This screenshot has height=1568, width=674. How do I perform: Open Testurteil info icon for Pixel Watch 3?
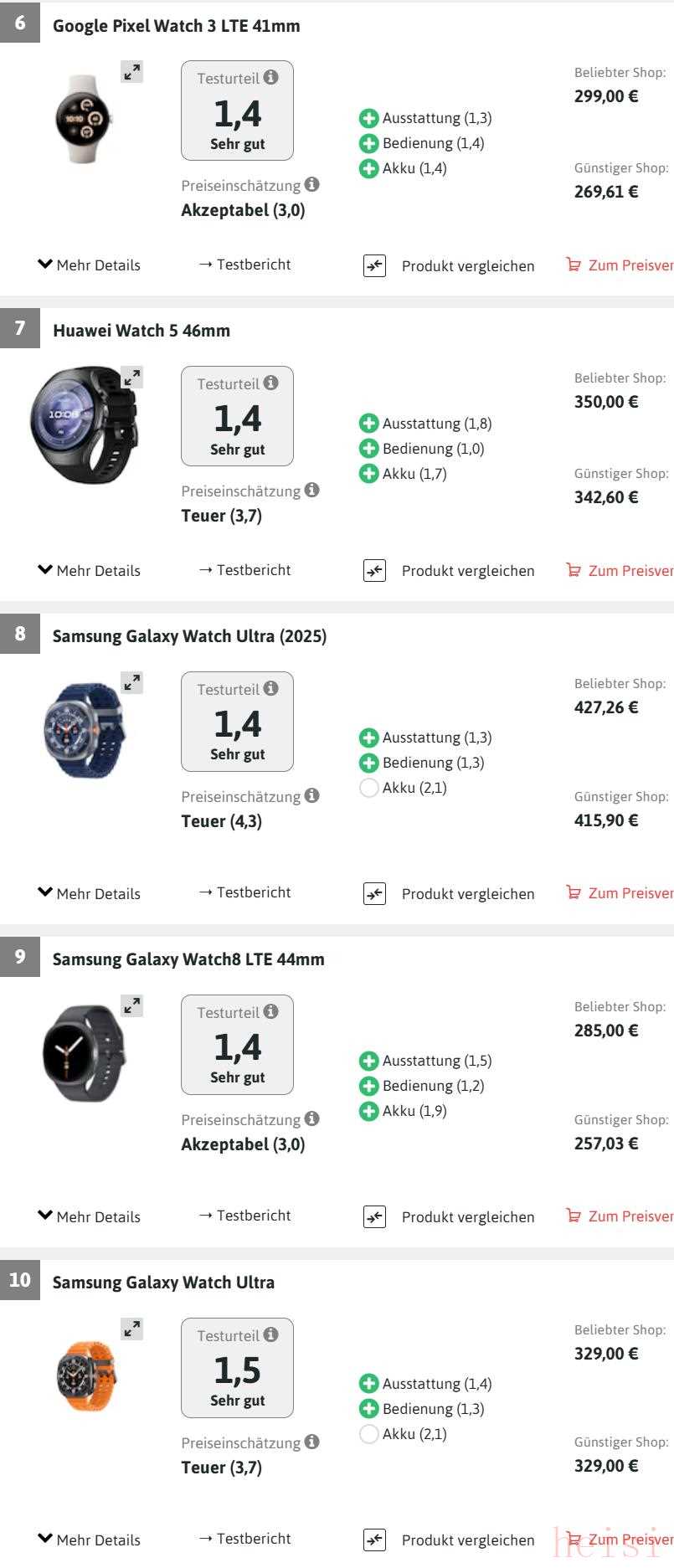[270, 77]
